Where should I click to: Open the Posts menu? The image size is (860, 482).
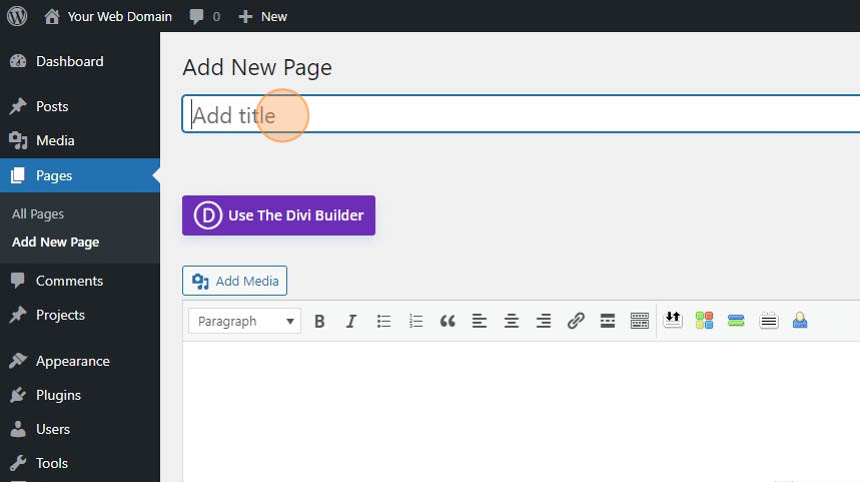(52, 106)
